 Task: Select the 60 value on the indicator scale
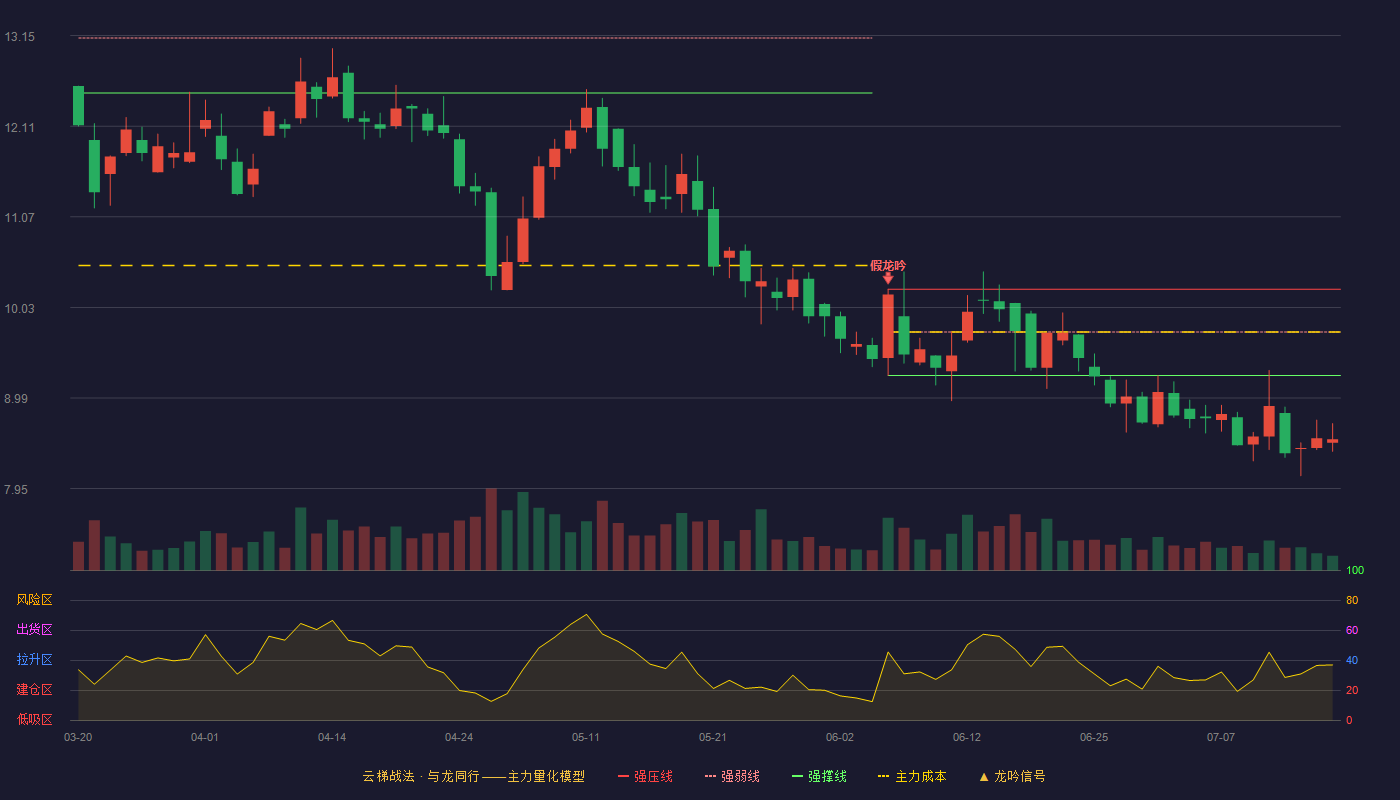pos(1352,630)
